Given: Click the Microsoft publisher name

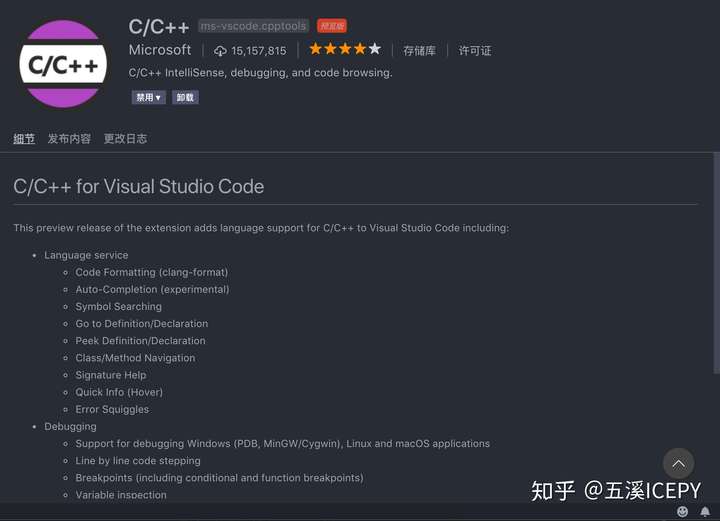Looking at the screenshot, I should (160, 50).
